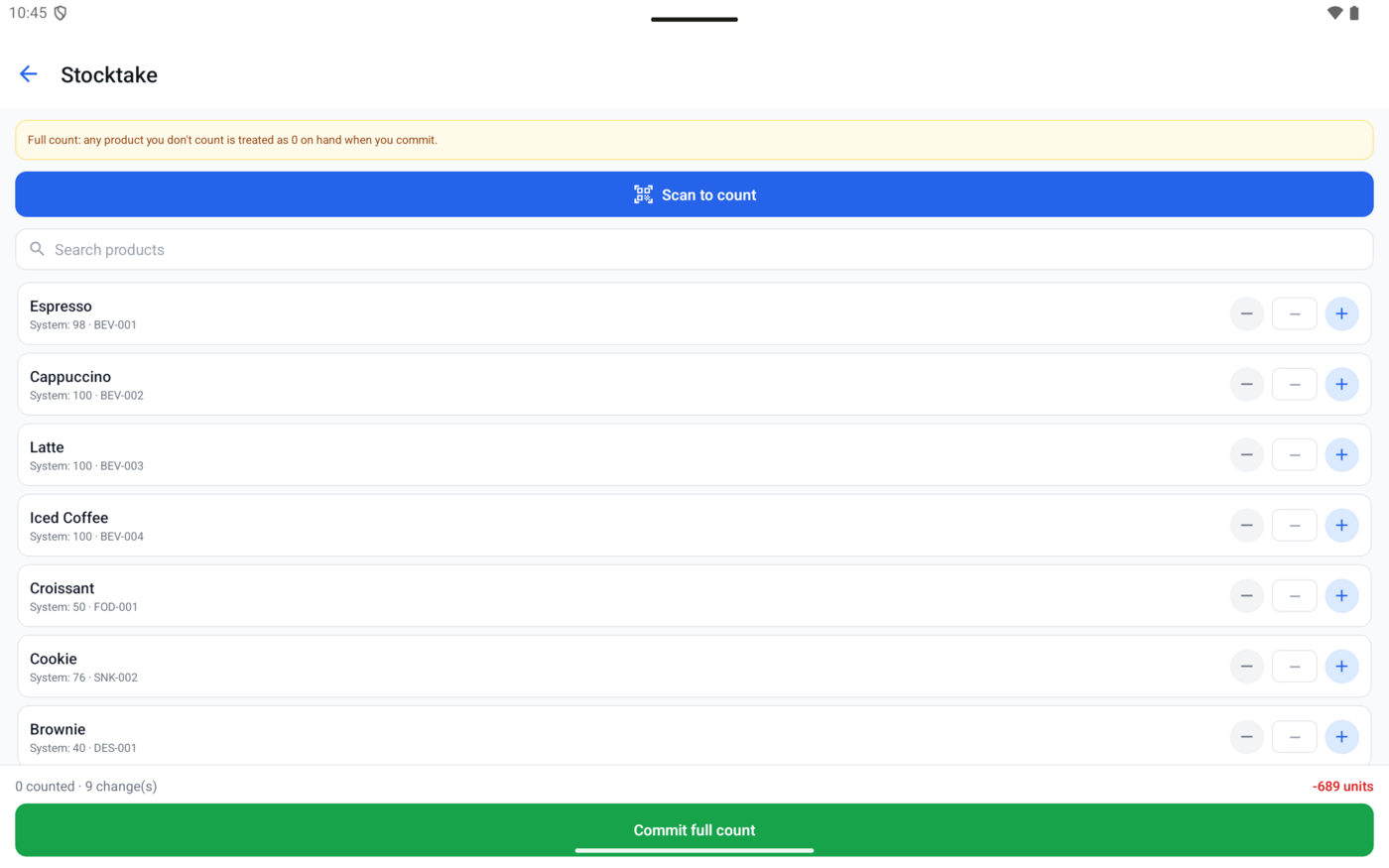This screenshot has height=868, width=1389.
Task: Select the Latte product name
Action: (x=47, y=447)
